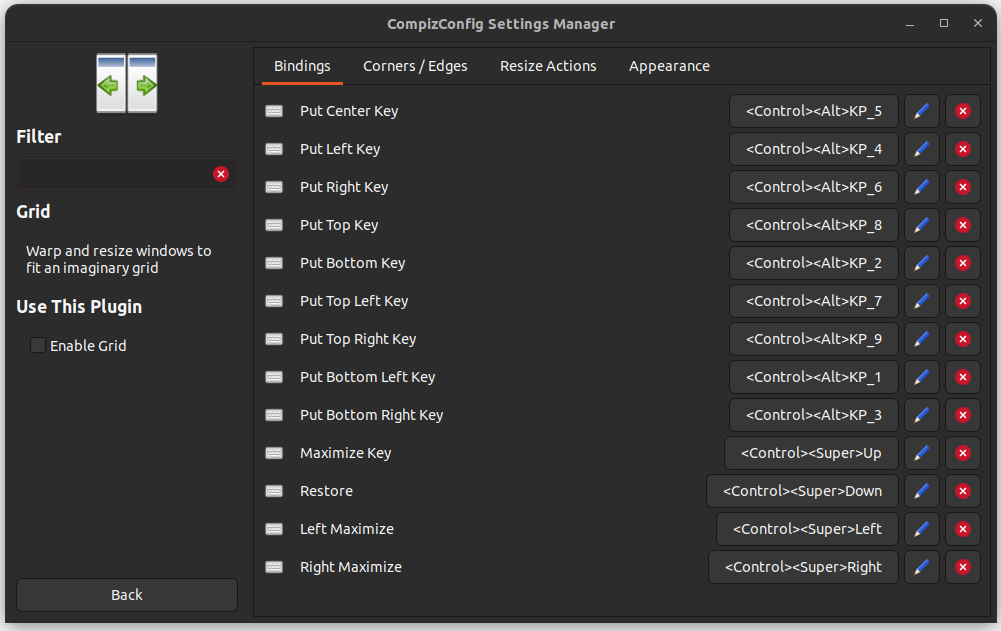Image resolution: width=1001 pixels, height=631 pixels.
Task: Click the Put Top Right Key label
Action: [x=358, y=339]
